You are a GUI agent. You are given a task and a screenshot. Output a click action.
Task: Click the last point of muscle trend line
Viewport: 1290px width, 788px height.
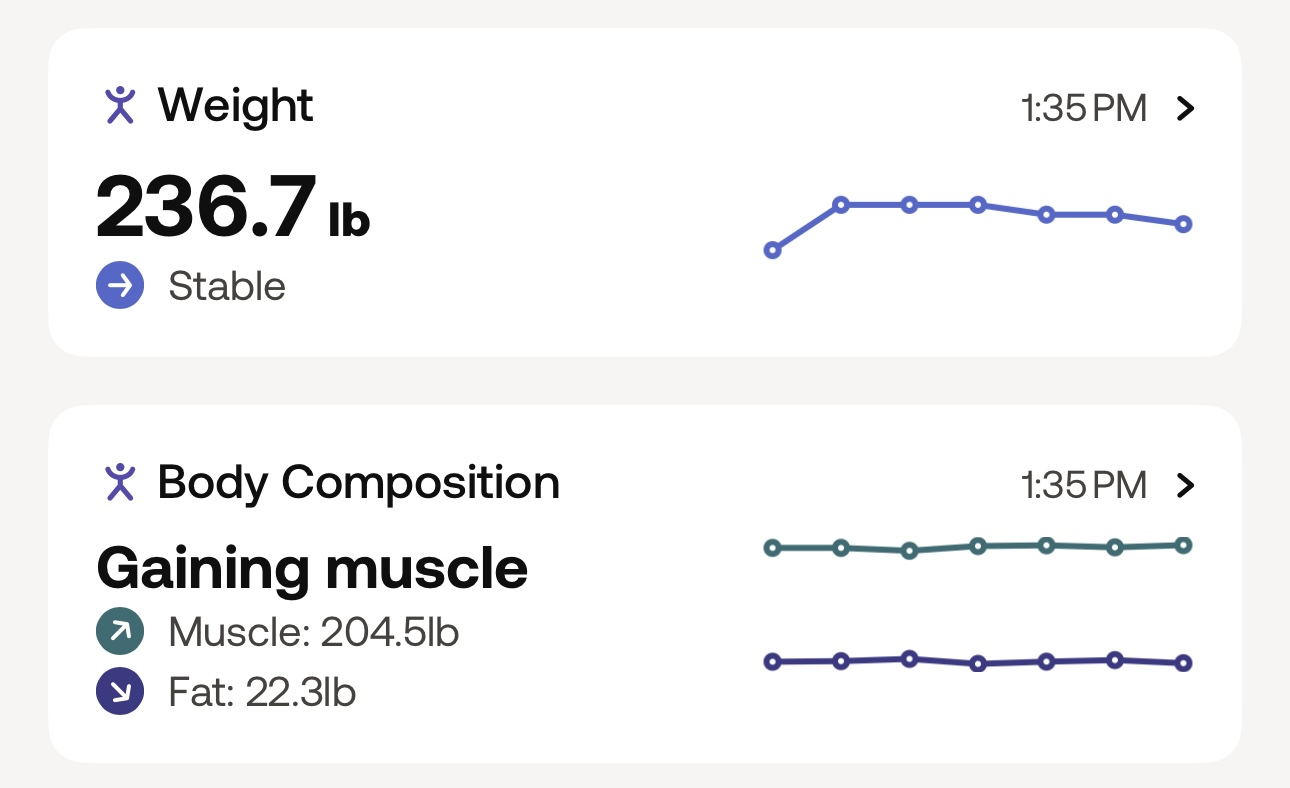click(x=1184, y=545)
